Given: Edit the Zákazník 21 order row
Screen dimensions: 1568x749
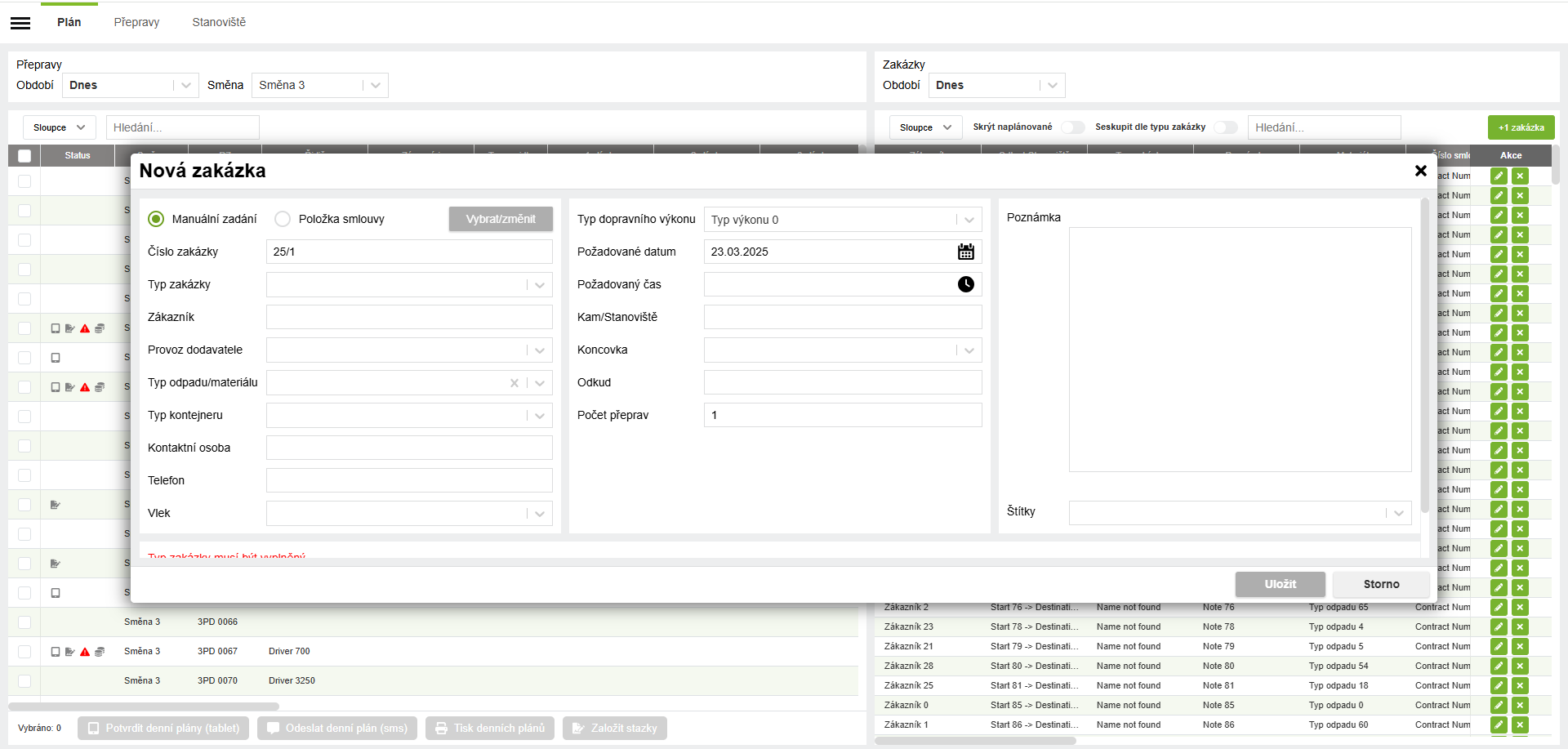Looking at the screenshot, I should (x=1499, y=646).
